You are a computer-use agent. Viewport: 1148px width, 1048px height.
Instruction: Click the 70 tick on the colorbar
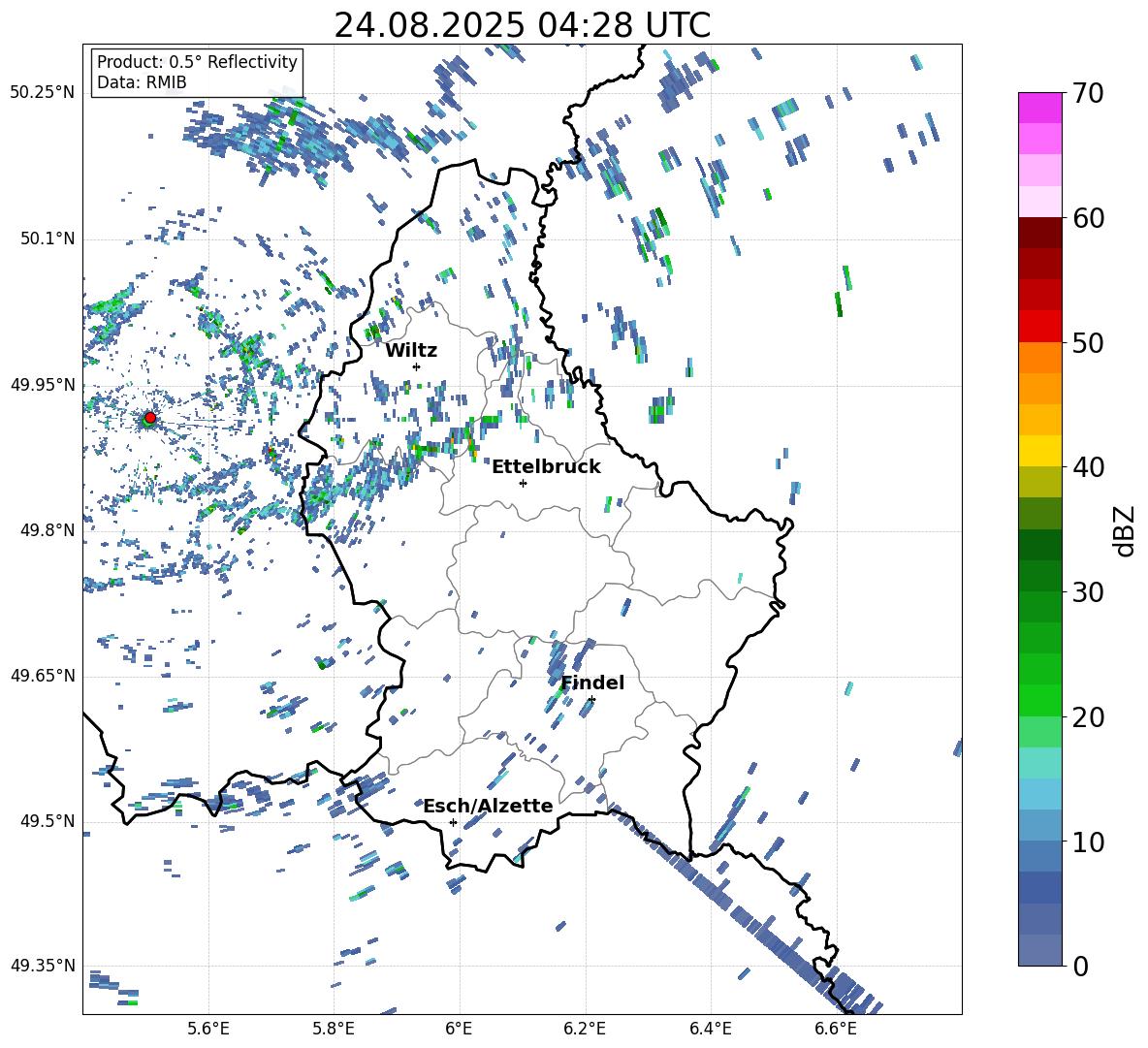(1088, 93)
